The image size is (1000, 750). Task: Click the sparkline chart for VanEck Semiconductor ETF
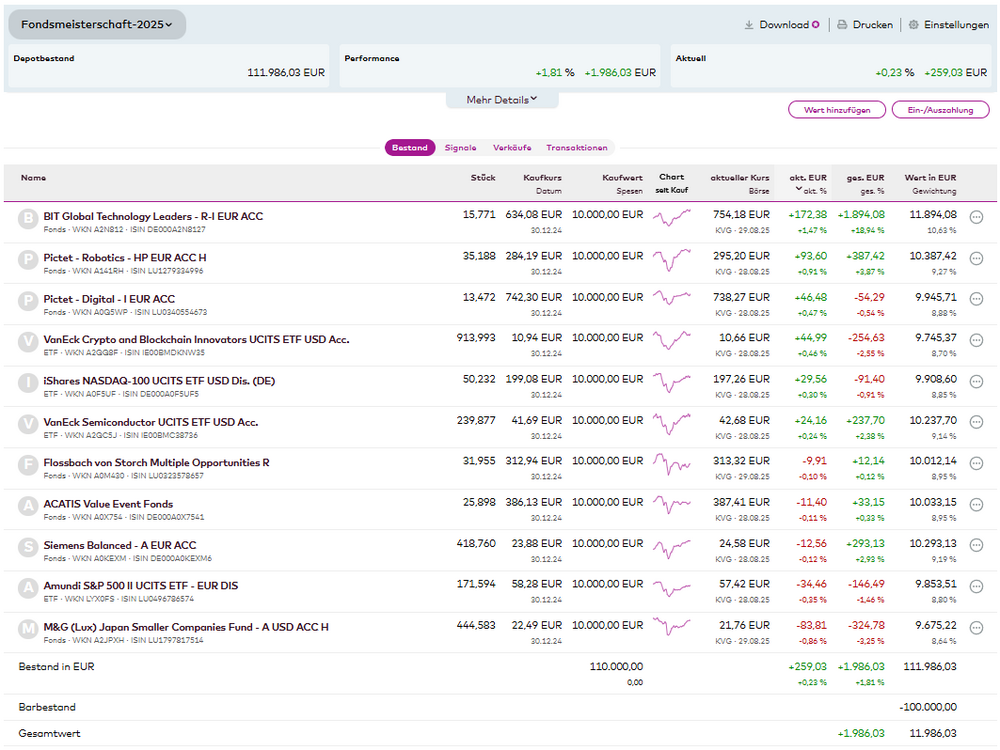click(x=672, y=422)
